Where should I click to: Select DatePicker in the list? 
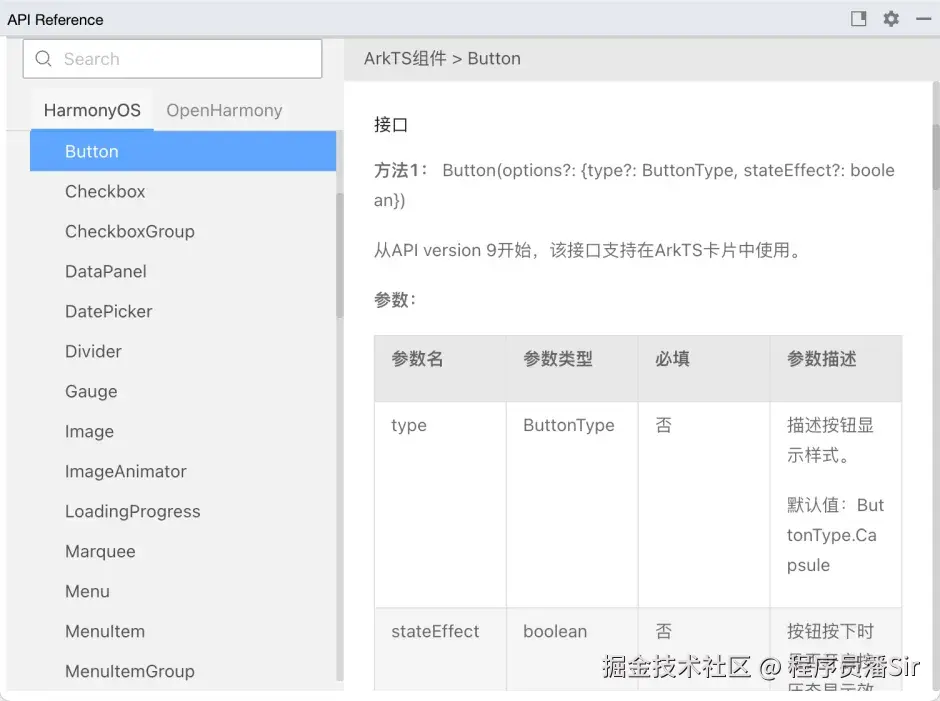pyautogui.click(x=183, y=311)
